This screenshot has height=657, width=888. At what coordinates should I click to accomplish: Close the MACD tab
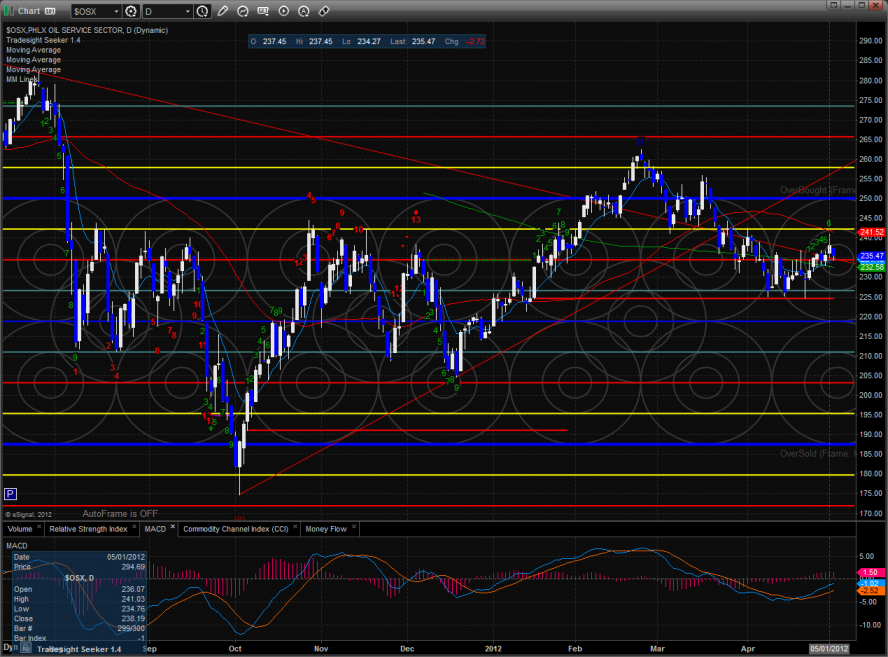173,526
